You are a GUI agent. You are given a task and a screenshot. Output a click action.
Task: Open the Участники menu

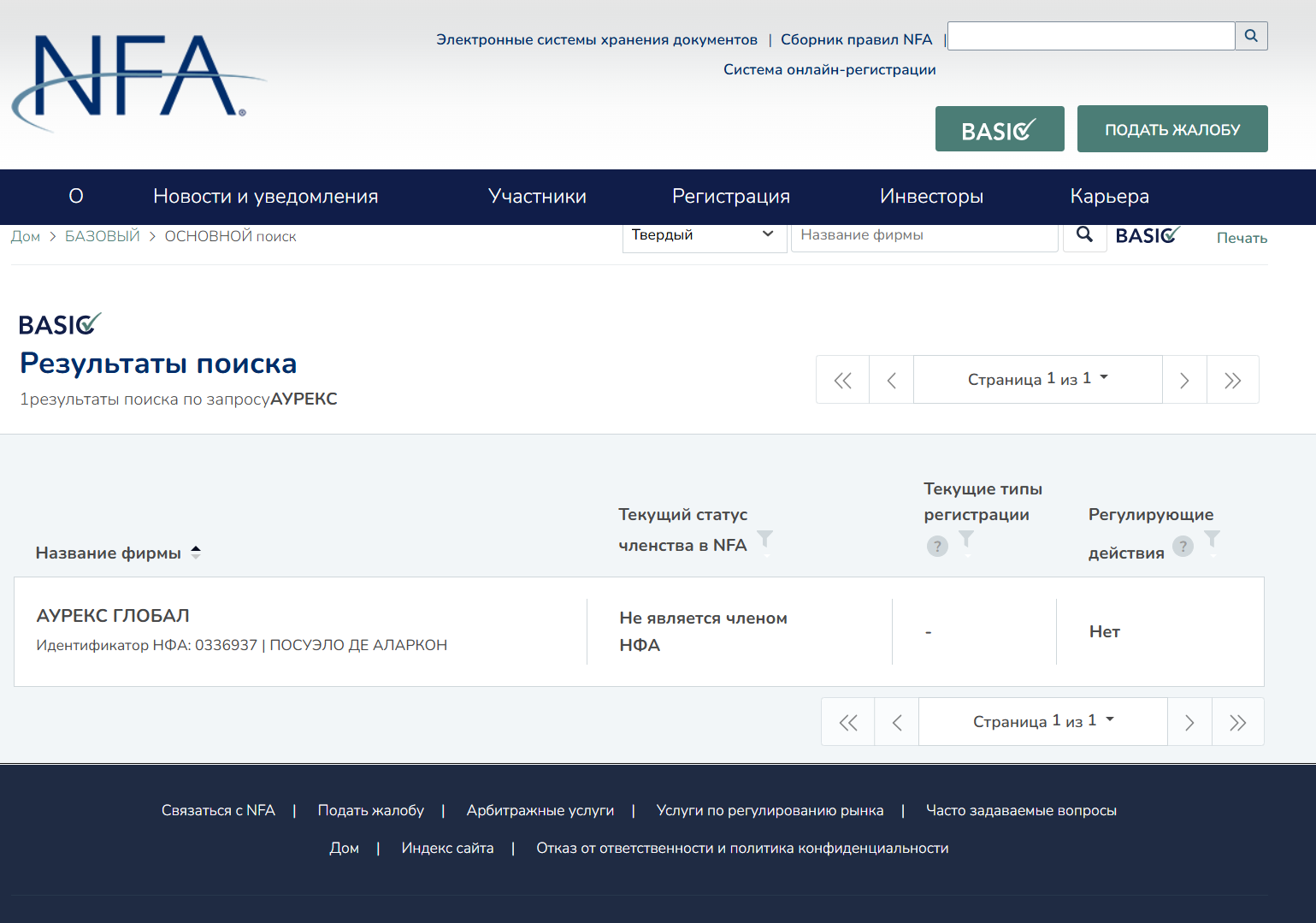[x=537, y=197]
